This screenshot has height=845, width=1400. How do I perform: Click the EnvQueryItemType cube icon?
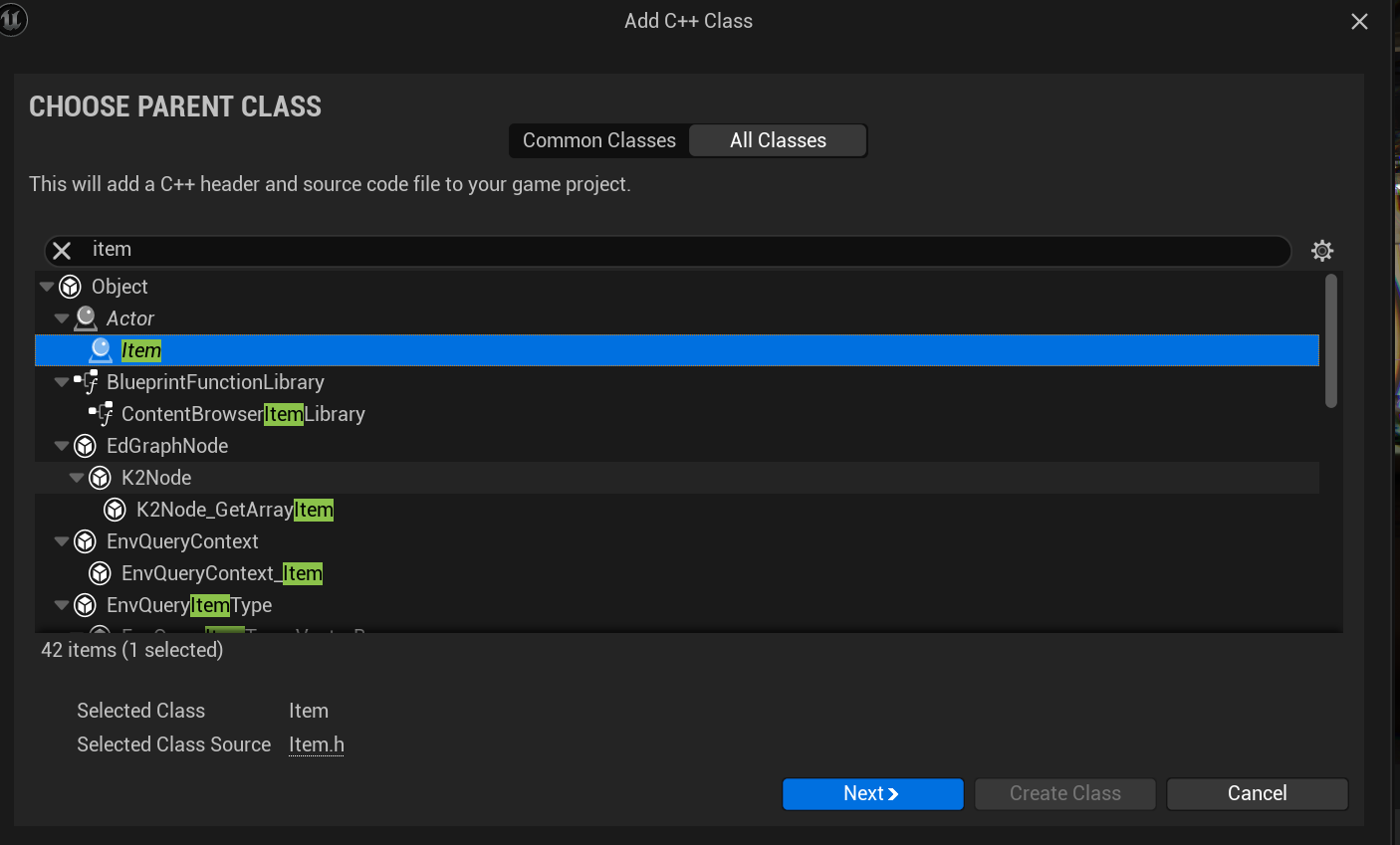(85, 605)
